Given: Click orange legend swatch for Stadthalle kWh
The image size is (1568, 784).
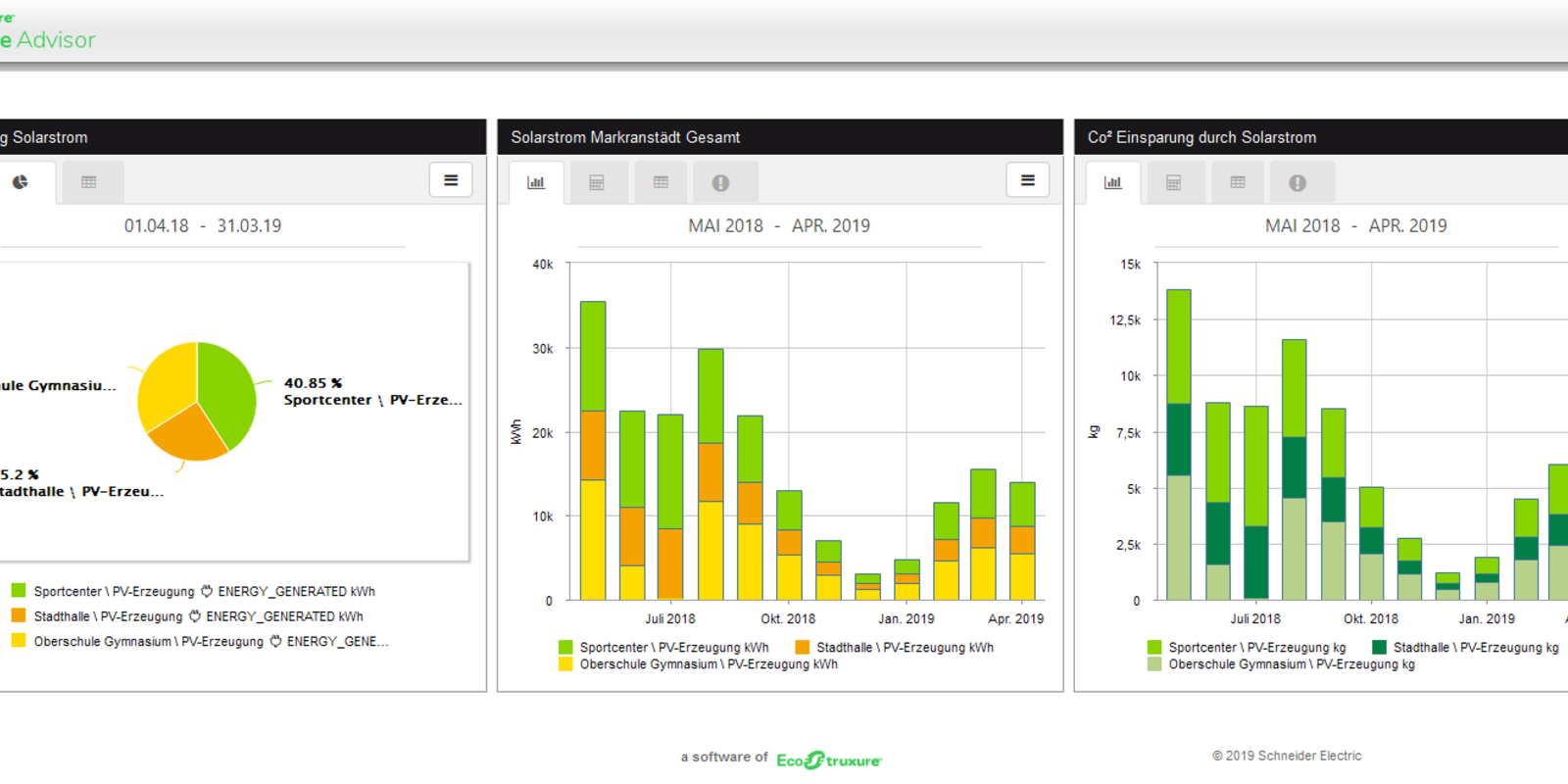Looking at the screenshot, I should tap(802, 648).
